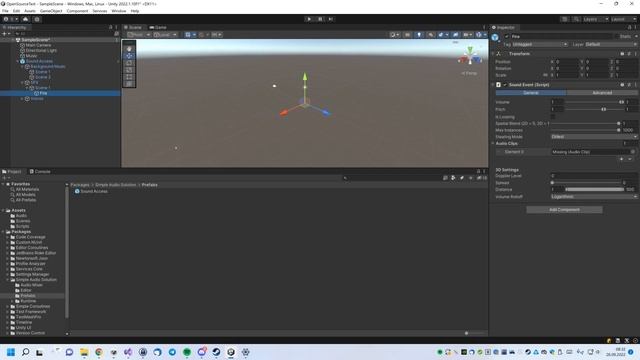This screenshot has width=640, height=360.
Task: Click the Fire object icon in Inspector
Action: (x=495, y=38)
